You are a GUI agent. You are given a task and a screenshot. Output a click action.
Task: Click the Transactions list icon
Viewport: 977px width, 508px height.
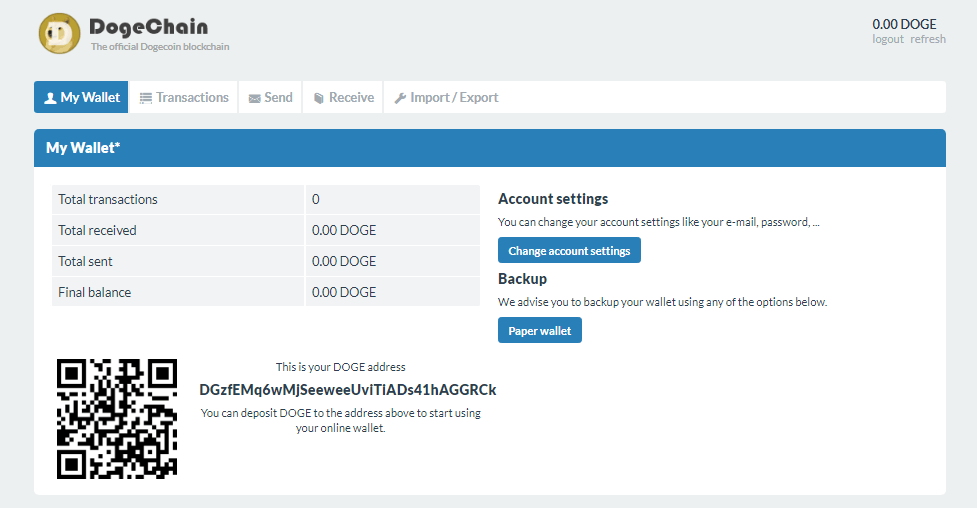coord(146,98)
